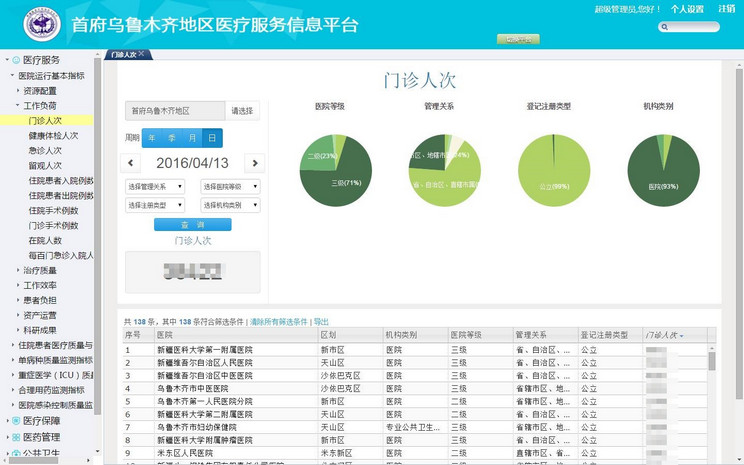
Task: Go to the previous date with left arrow
Action: pyautogui.click(x=131, y=163)
